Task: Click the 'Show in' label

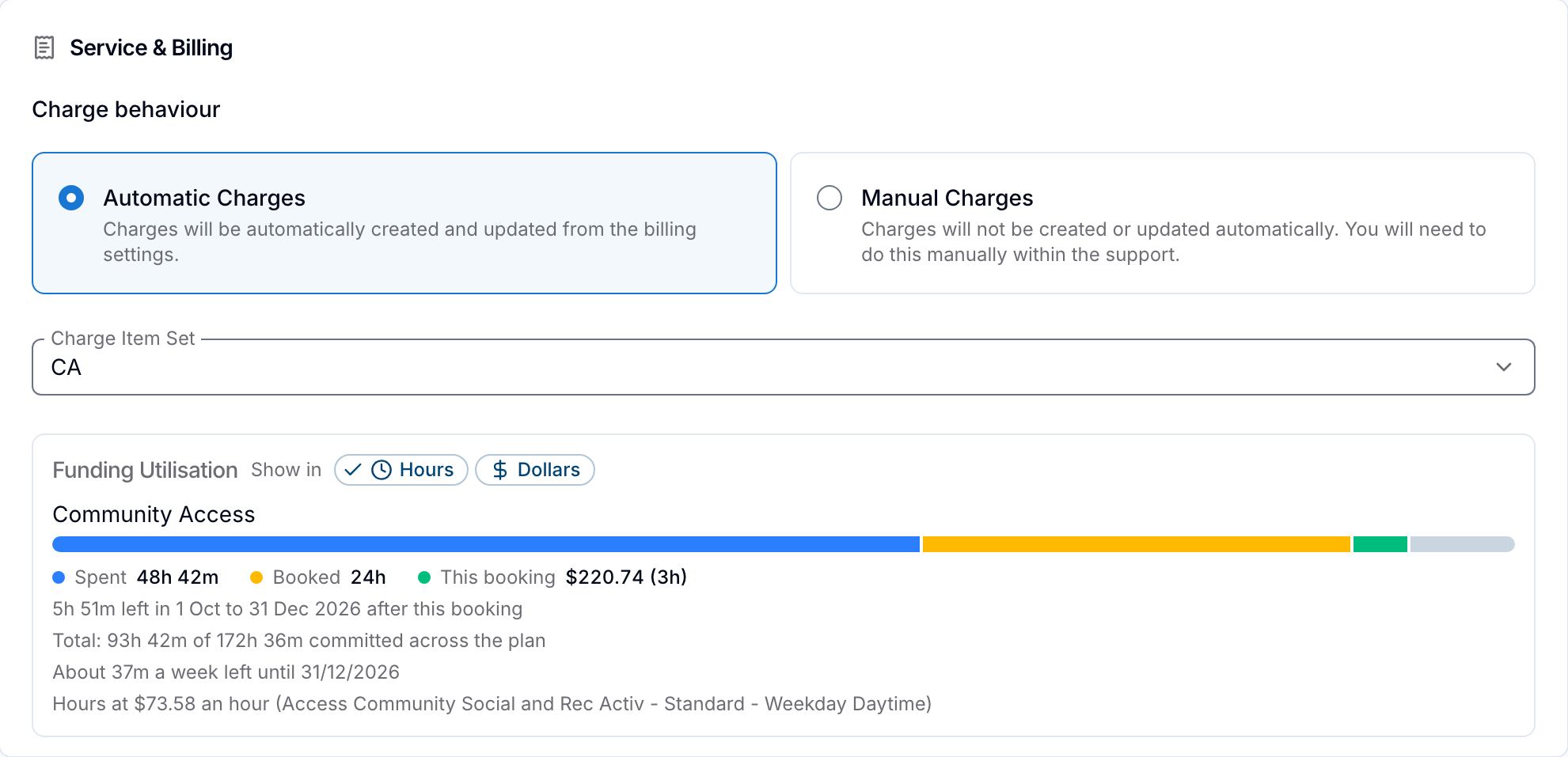Action: pos(287,470)
